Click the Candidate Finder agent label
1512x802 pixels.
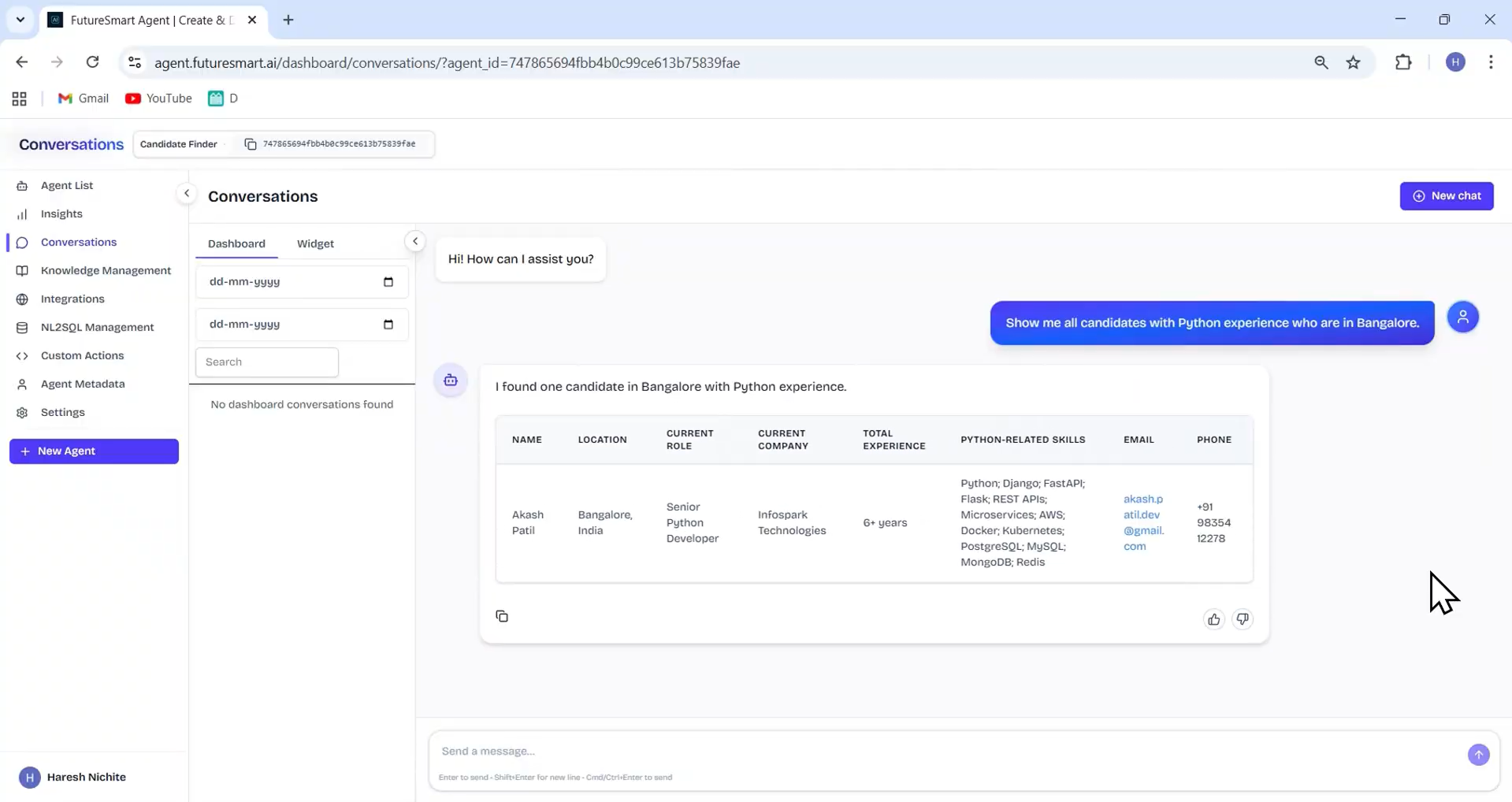click(178, 144)
